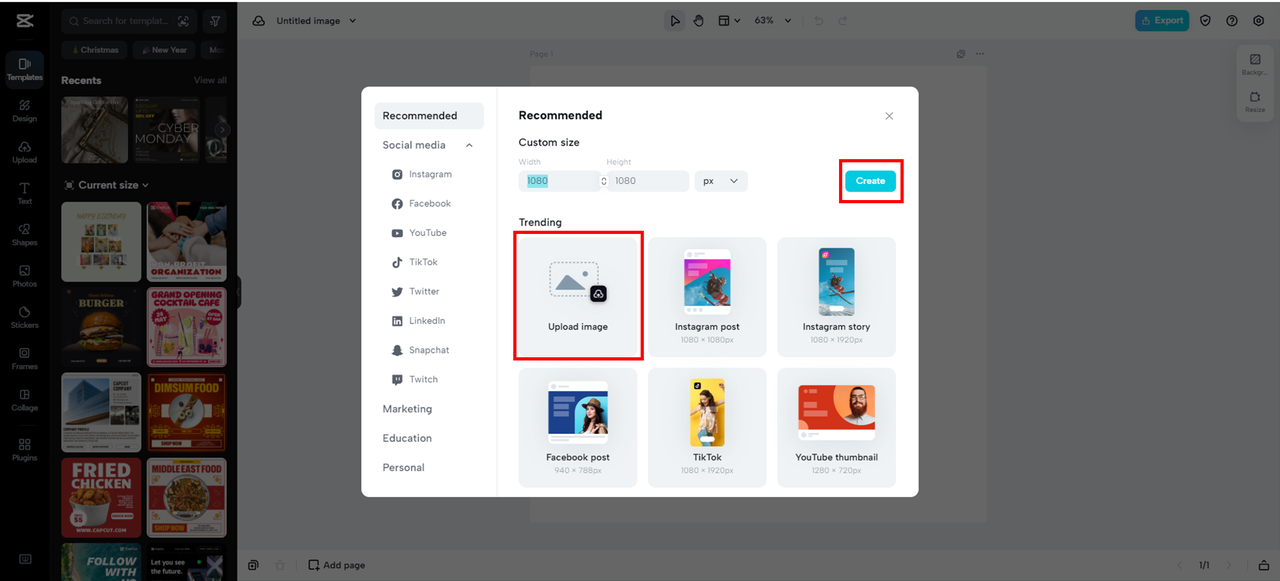Click the redo arrow

[842, 20]
